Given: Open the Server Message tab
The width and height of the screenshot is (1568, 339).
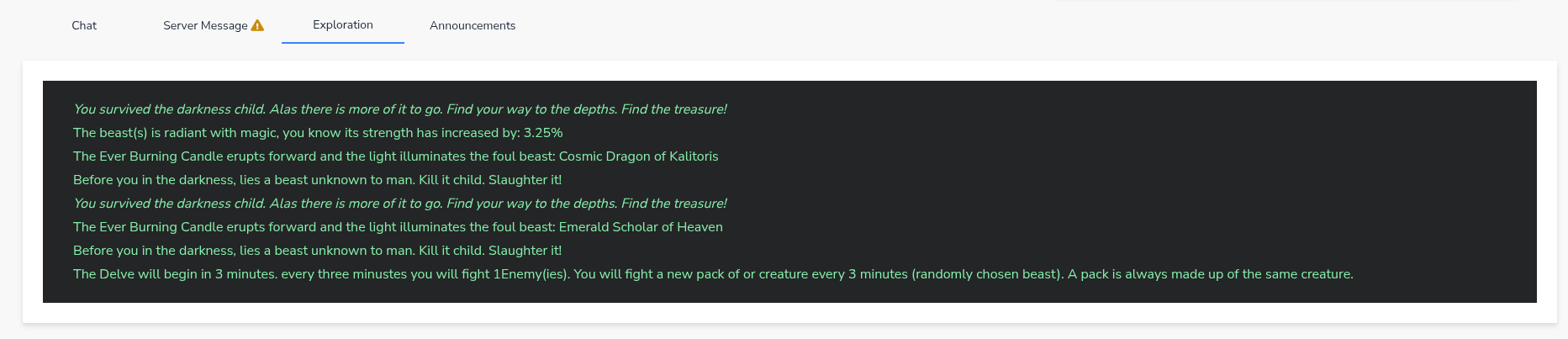Looking at the screenshot, I should pos(205,25).
